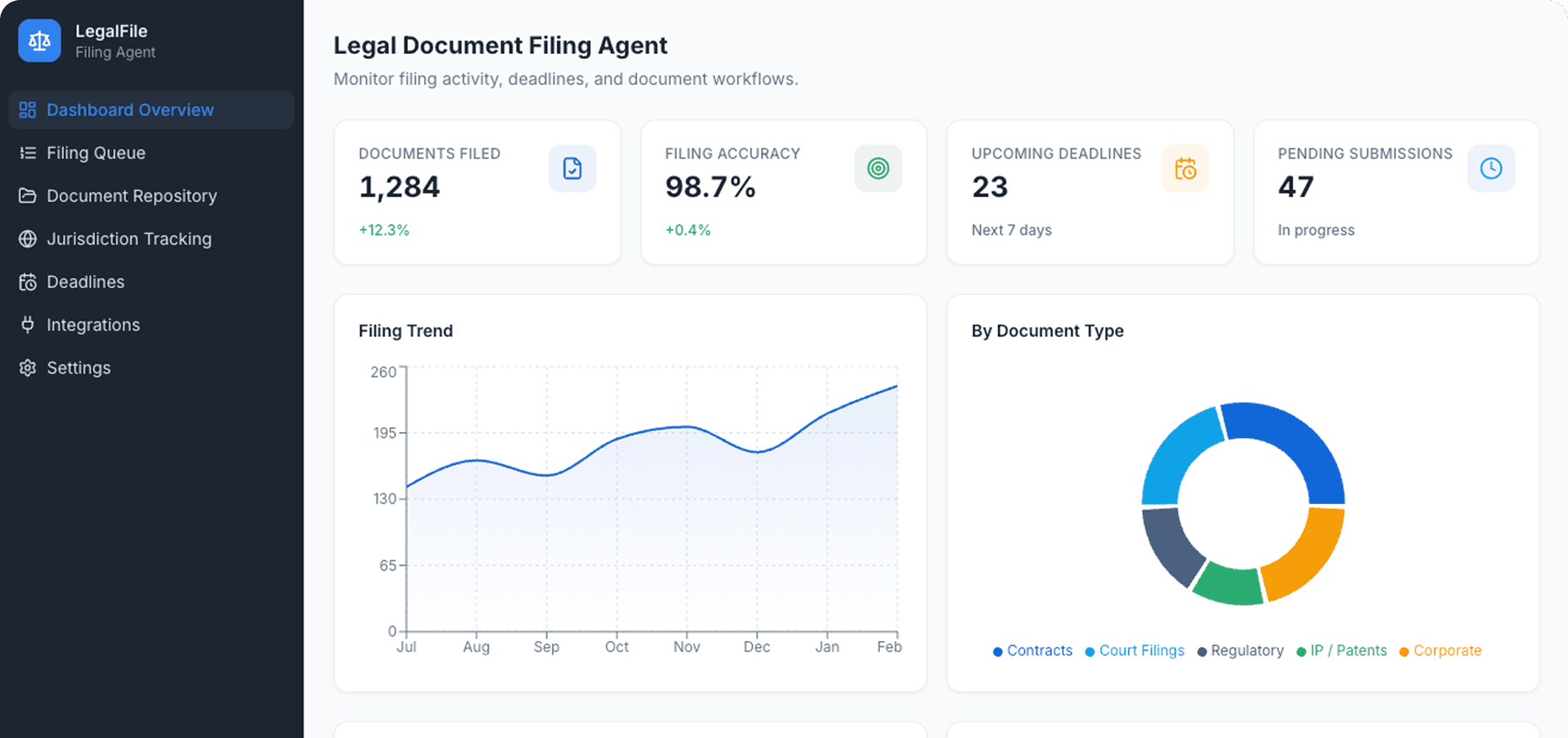Click the +12.3% change indicator

384,230
